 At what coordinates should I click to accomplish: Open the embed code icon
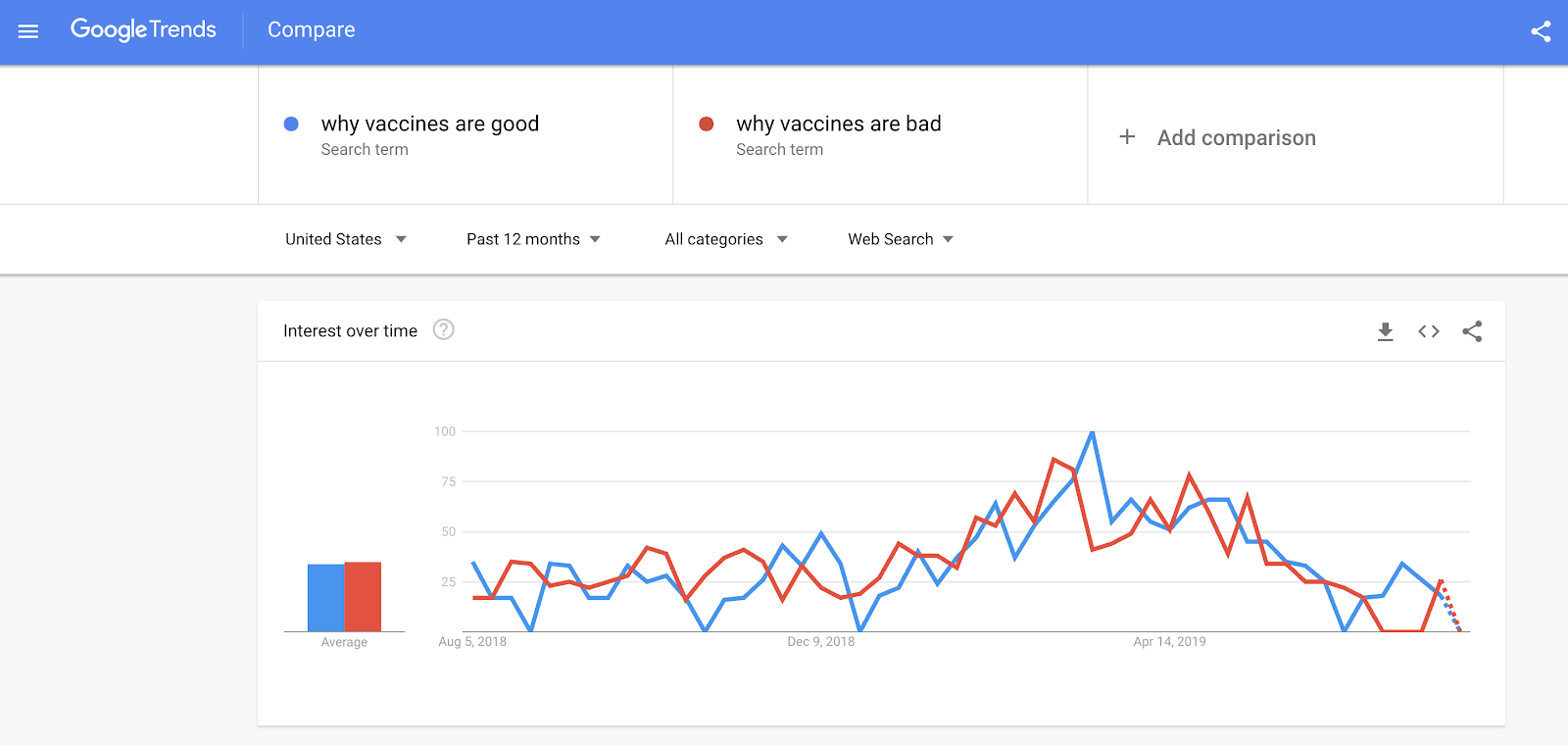click(1429, 331)
